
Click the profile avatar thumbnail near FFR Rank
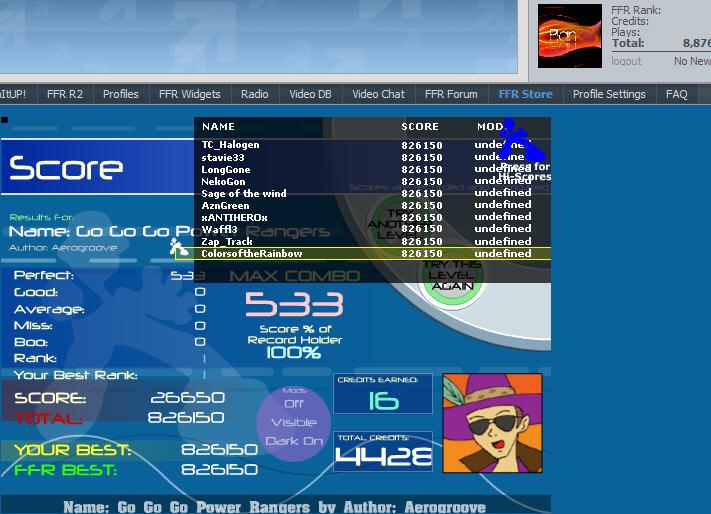[570, 36]
